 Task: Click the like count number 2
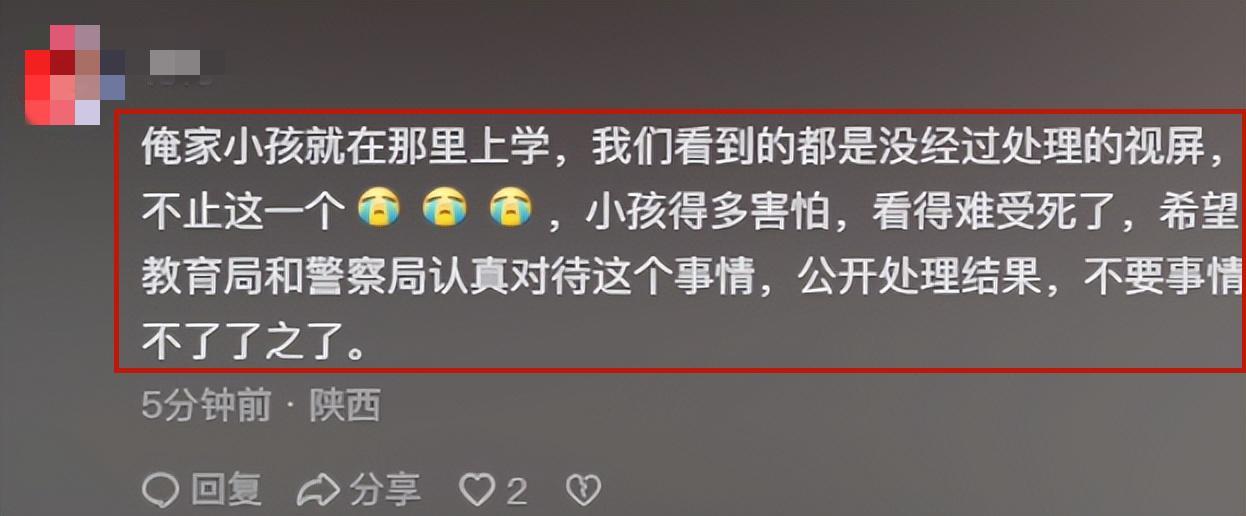click(516, 491)
